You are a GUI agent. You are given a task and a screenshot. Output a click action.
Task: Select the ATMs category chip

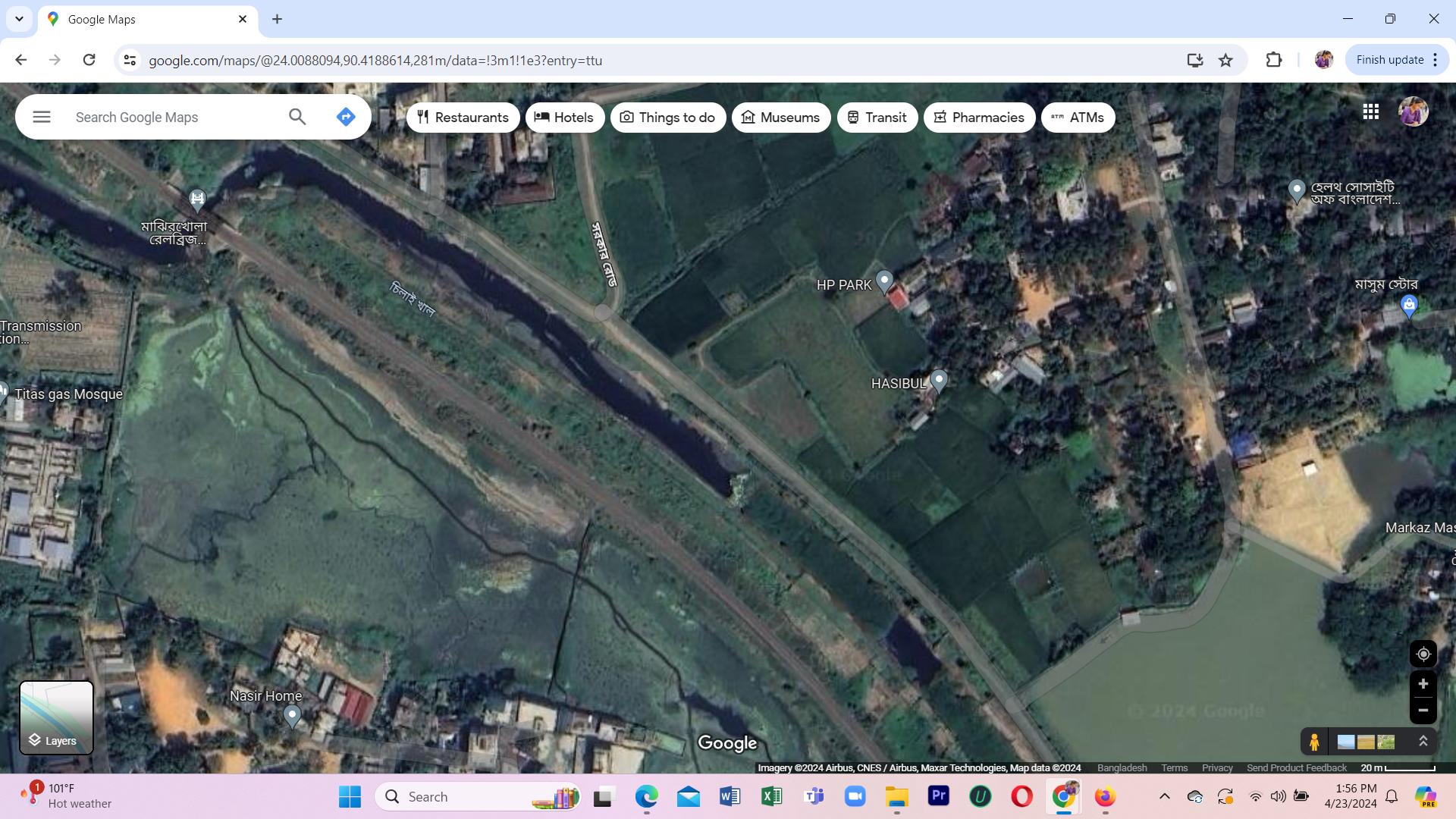1078,118
